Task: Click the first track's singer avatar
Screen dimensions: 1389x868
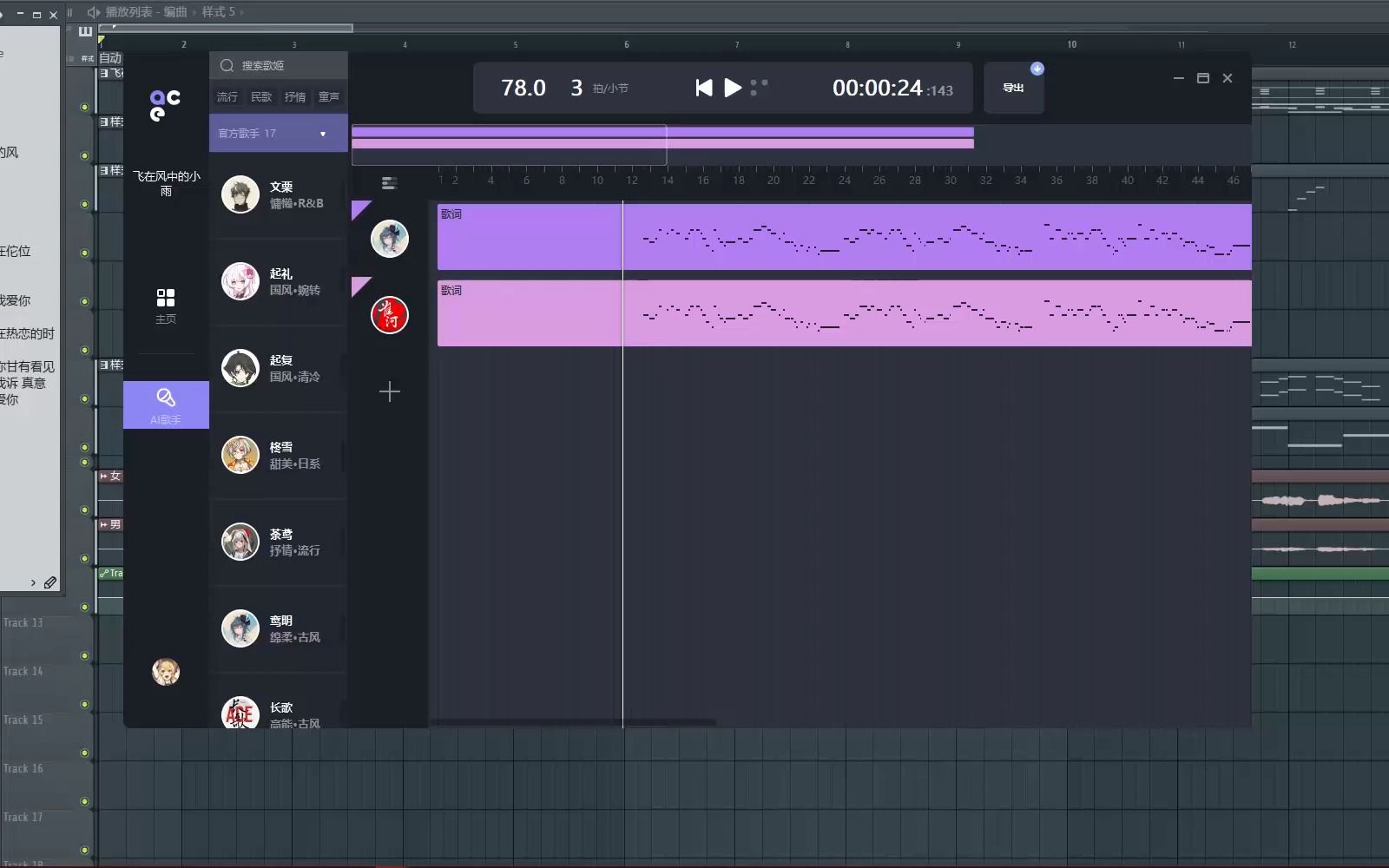Action: (x=390, y=239)
